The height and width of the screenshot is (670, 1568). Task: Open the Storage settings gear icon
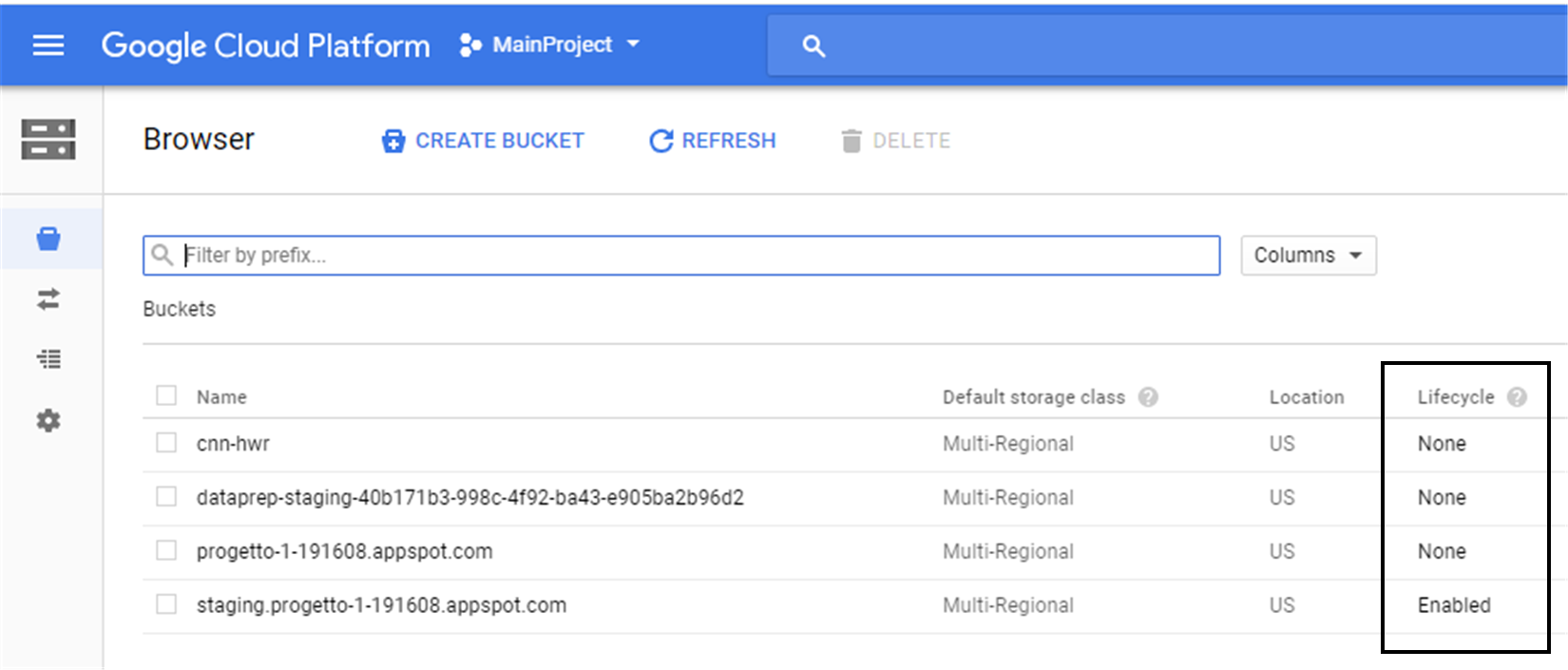coord(48,420)
